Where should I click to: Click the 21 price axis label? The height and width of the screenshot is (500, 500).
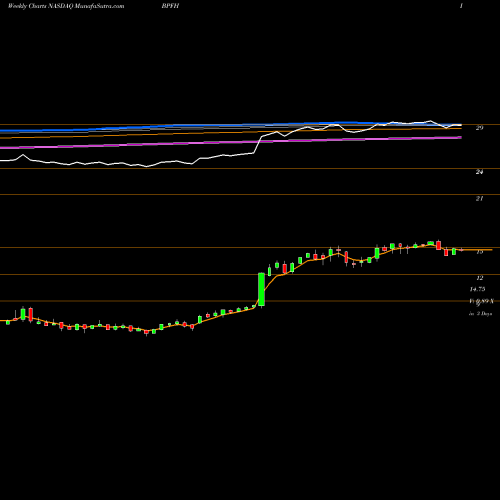coord(479,199)
